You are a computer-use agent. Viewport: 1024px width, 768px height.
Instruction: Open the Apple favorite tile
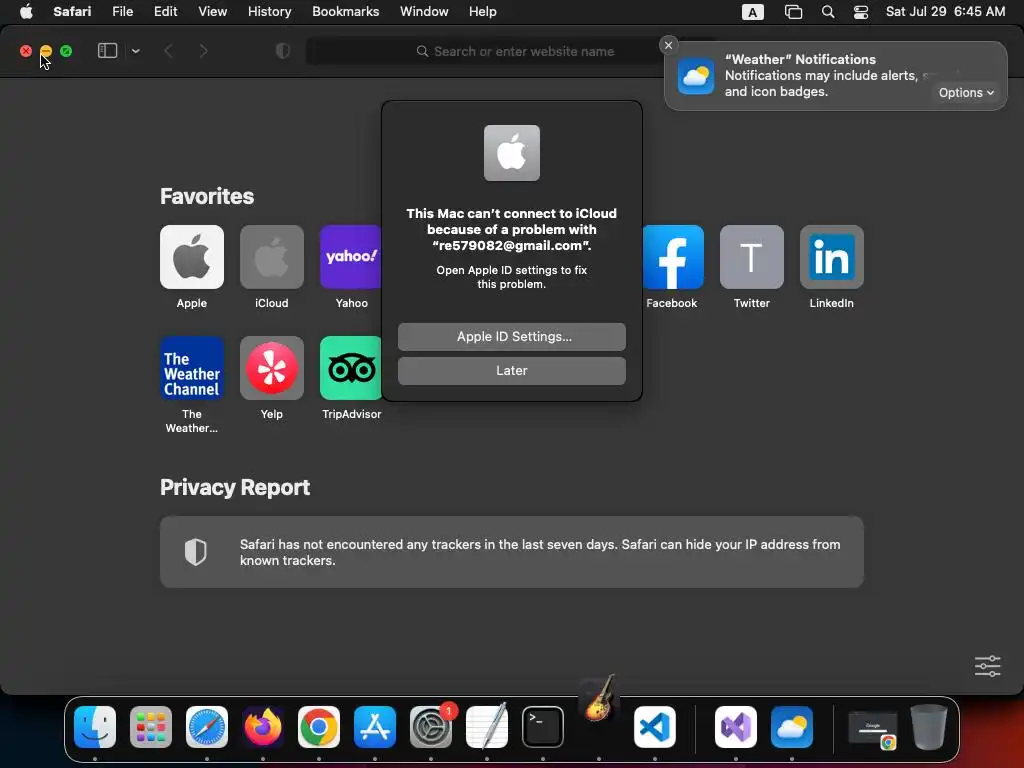(x=191, y=257)
